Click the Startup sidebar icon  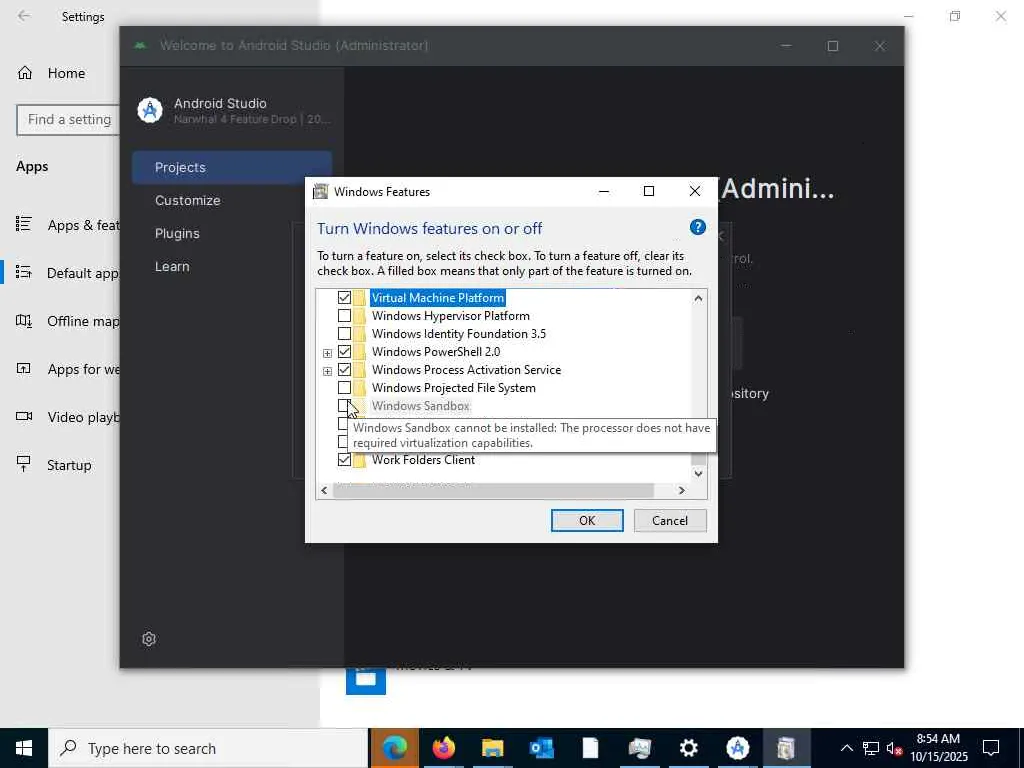point(24,464)
